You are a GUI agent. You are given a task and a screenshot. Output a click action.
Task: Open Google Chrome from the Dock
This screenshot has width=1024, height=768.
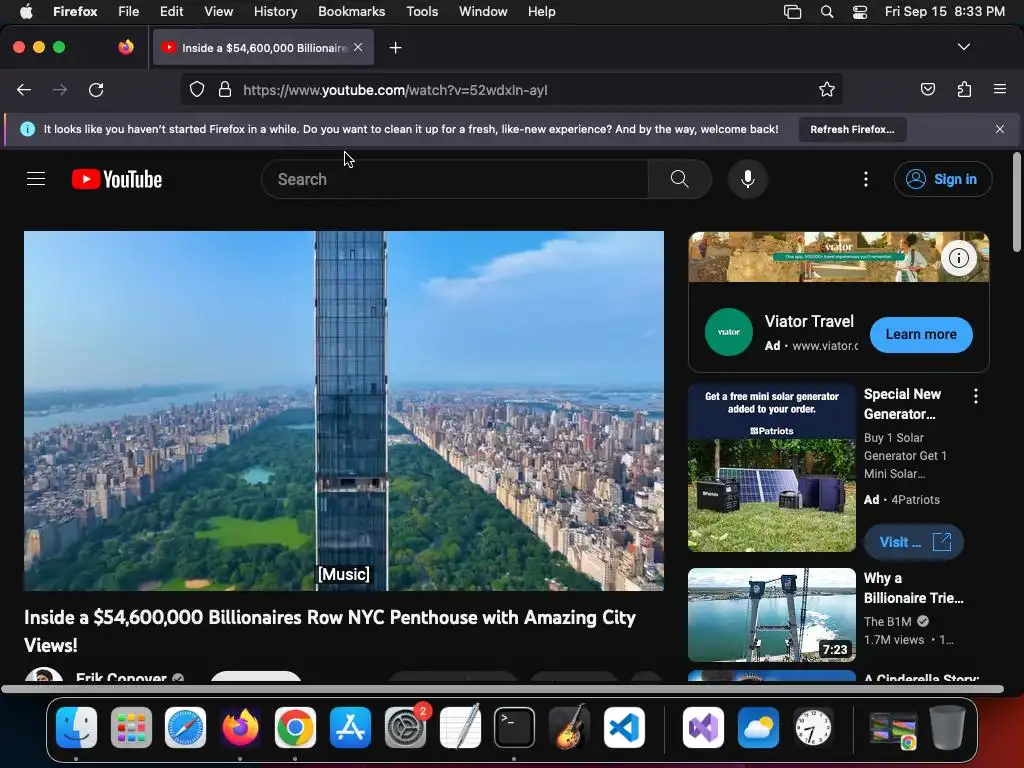[295, 728]
